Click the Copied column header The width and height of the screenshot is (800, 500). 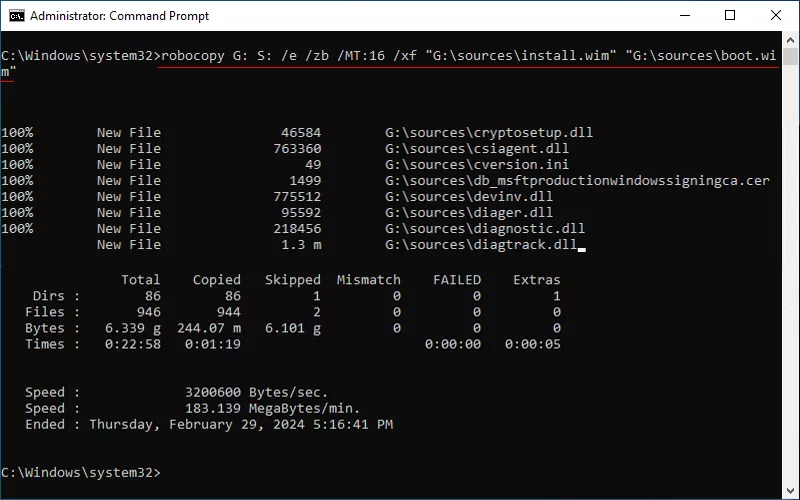coord(217,280)
